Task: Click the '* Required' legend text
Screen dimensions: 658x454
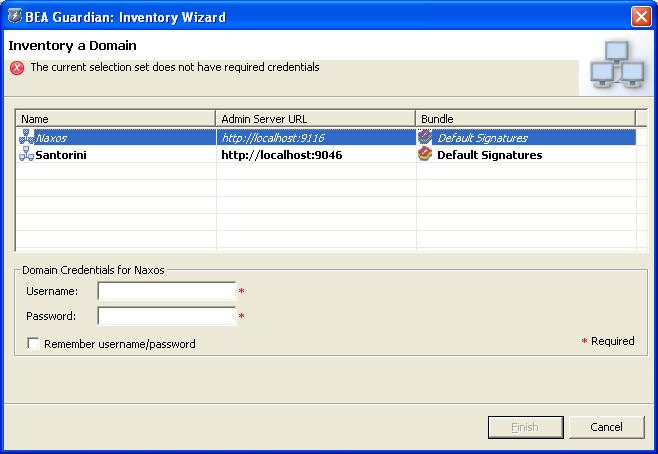Action: pyautogui.click(x=608, y=341)
